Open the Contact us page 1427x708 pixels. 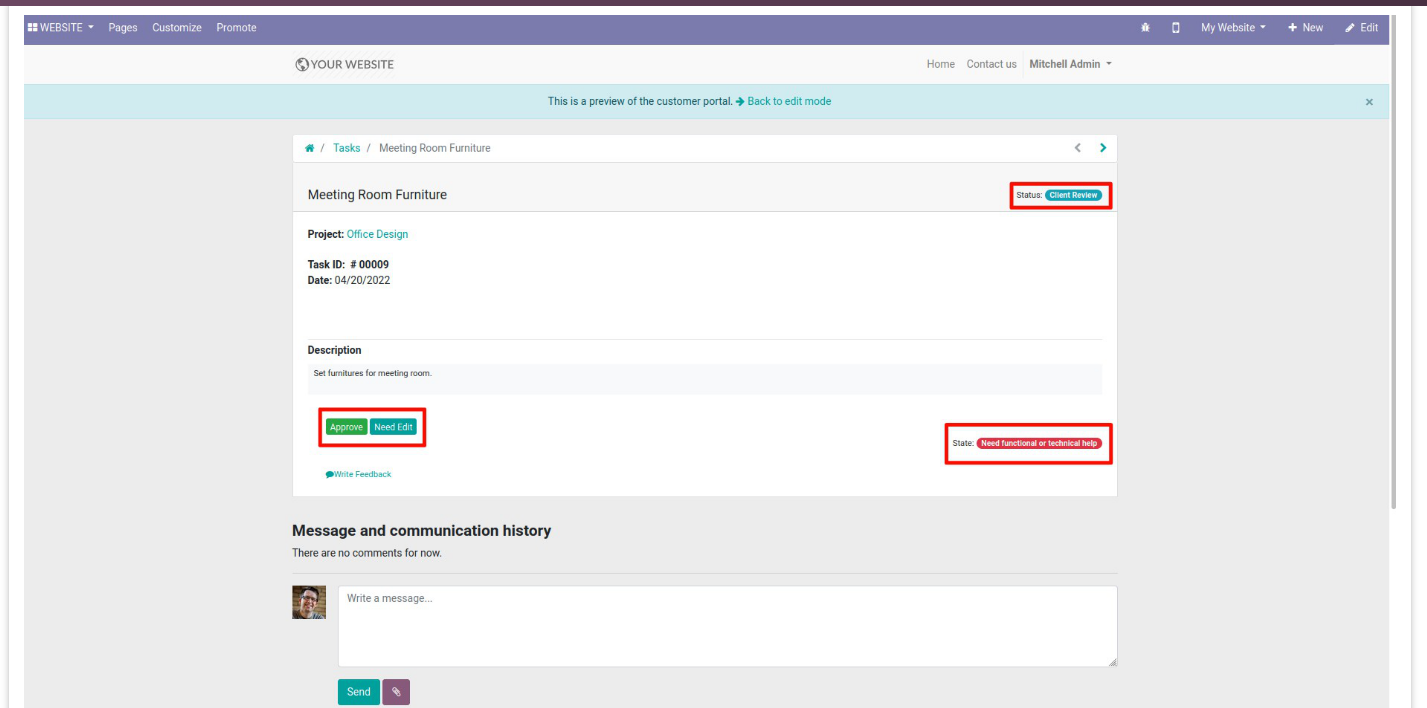991,64
